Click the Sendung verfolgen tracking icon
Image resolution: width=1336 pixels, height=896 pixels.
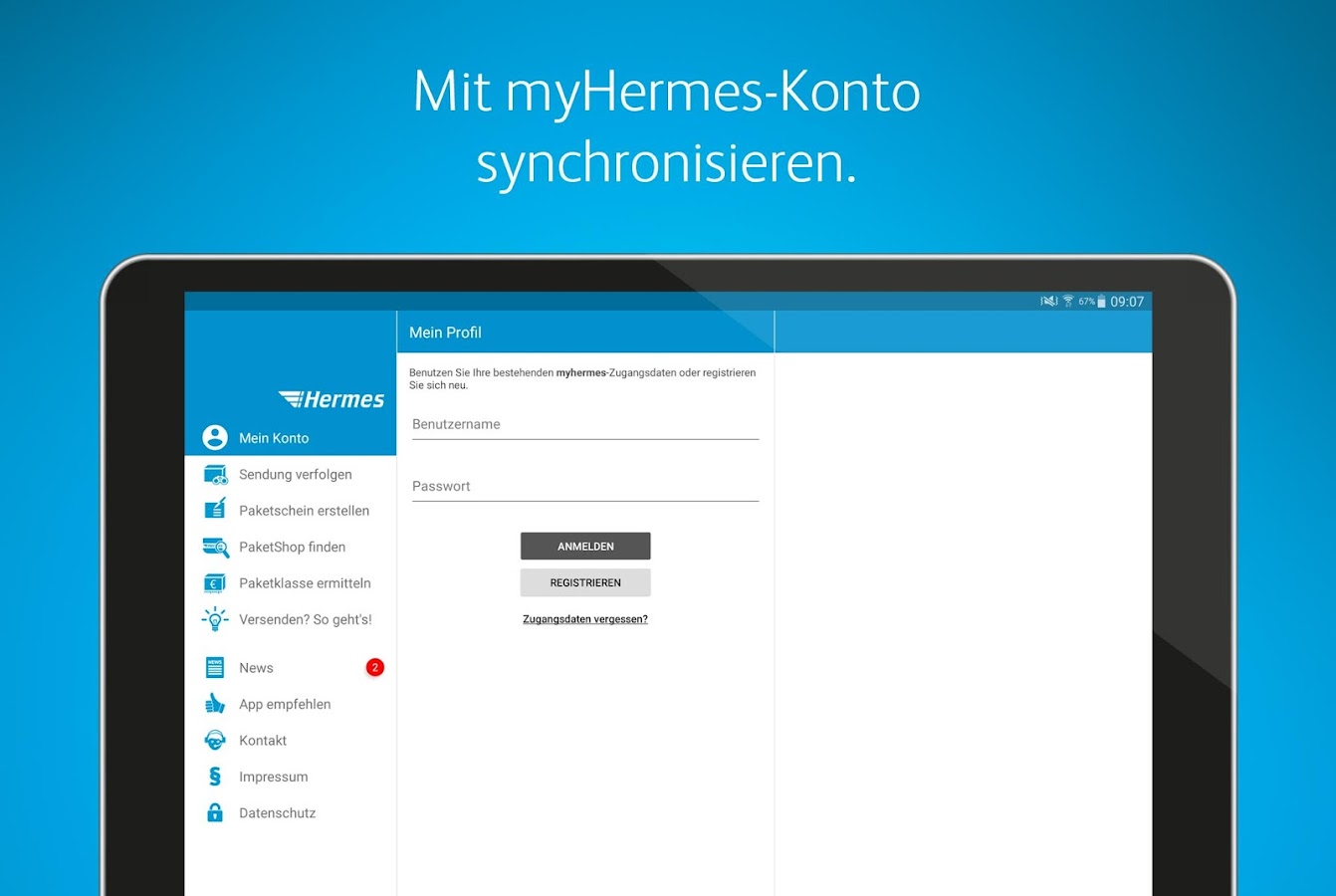tap(215, 474)
